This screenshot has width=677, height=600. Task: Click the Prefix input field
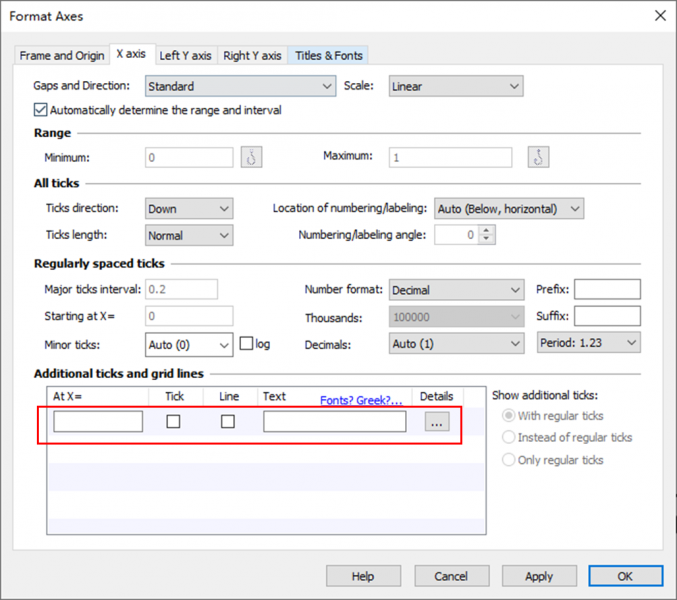click(607, 289)
